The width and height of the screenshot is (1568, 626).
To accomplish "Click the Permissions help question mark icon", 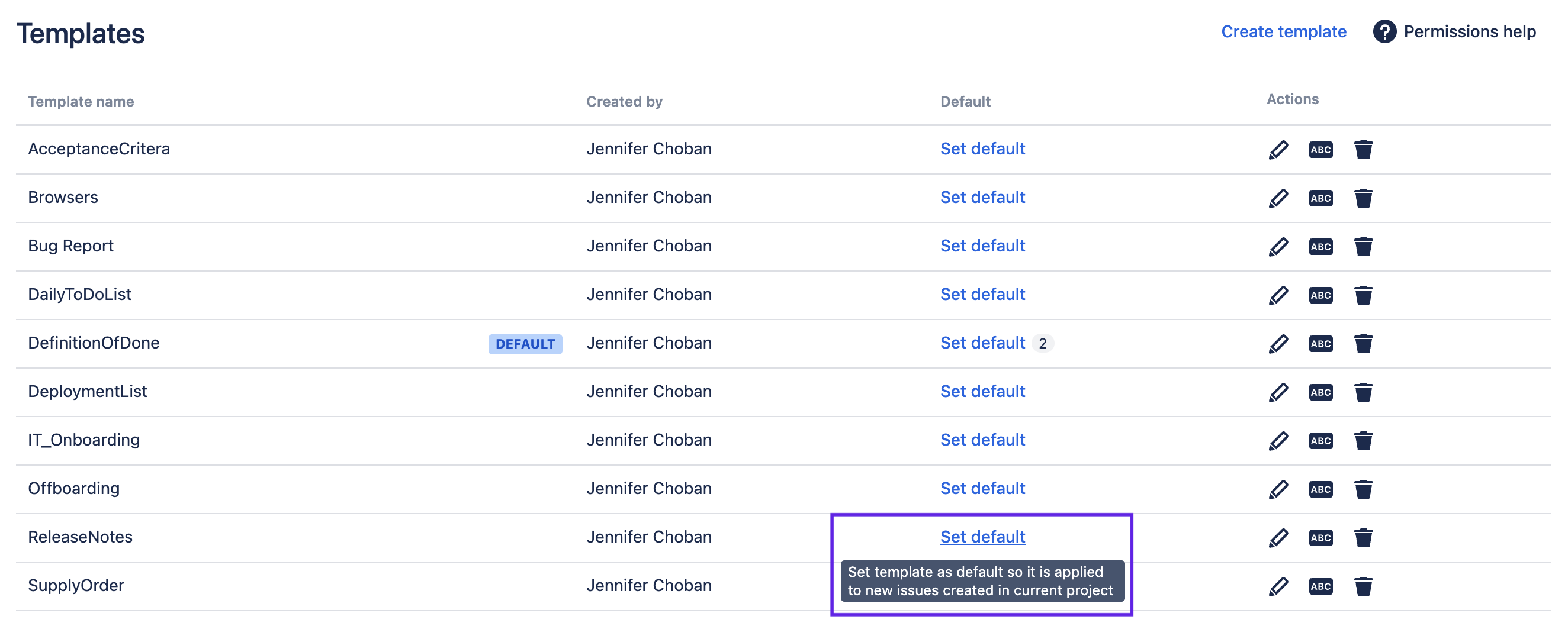I will pyautogui.click(x=1384, y=31).
